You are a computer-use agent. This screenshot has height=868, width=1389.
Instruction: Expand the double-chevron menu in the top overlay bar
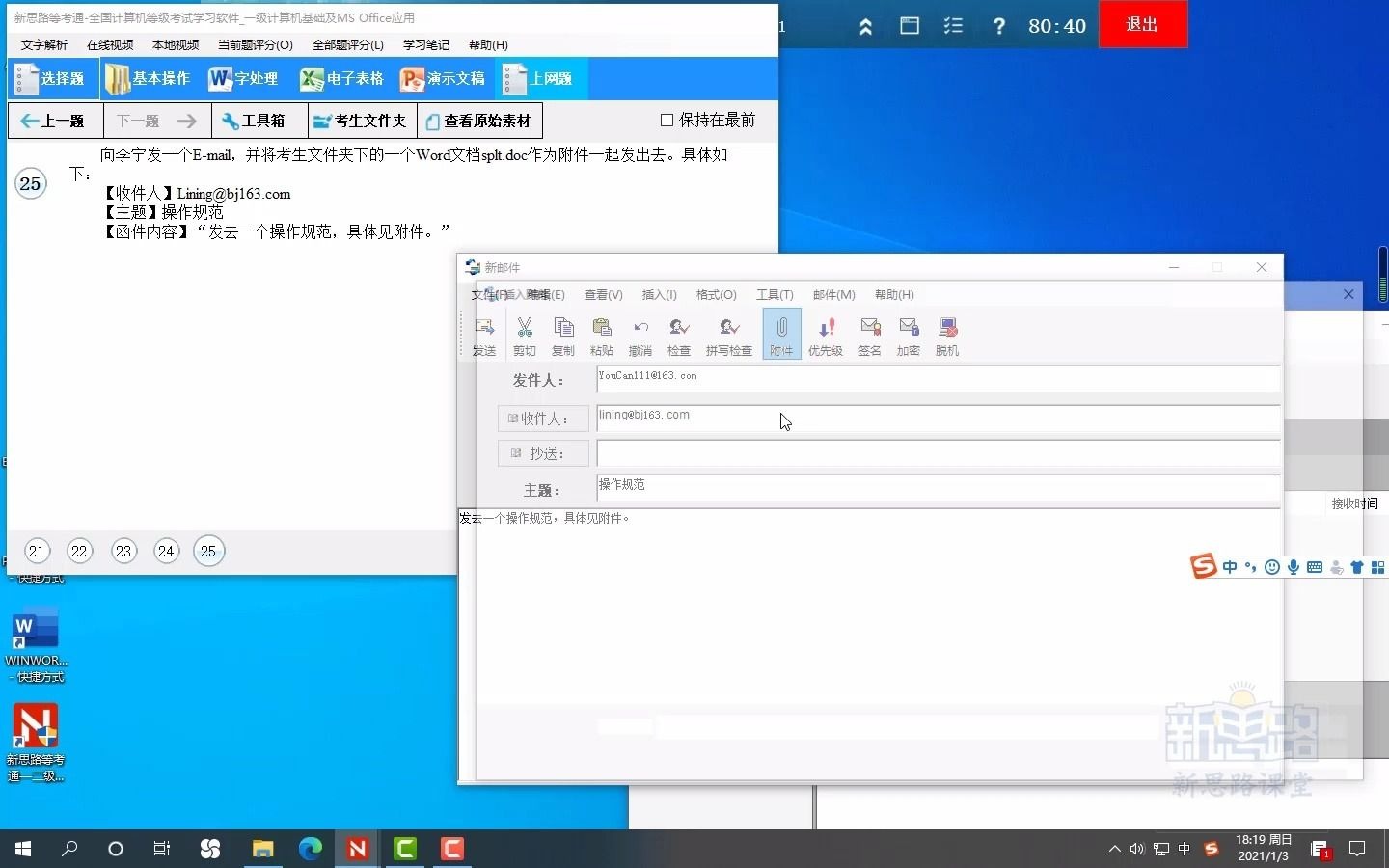(x=865, y=25)
